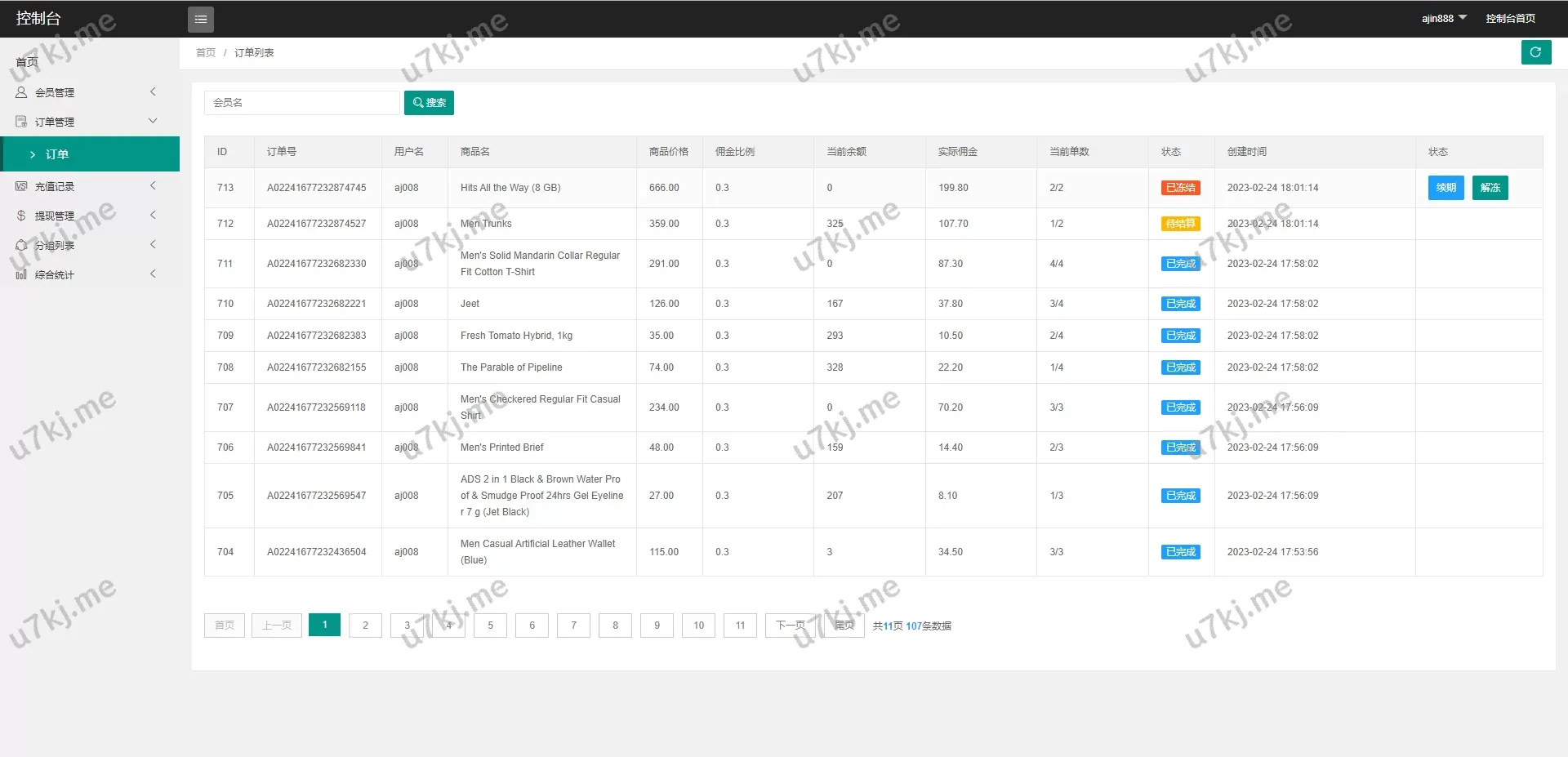Select the 订单 submenu item
The height and width of the screenshot is (757, 1568).
(57, 154)
